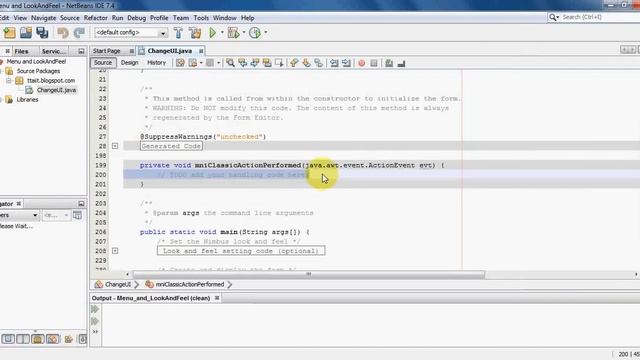Image resolution: width=640 pixels, height=360 pixels.
Task: Click the Undo toolbar icon
Action: click(x=62, y=33)
